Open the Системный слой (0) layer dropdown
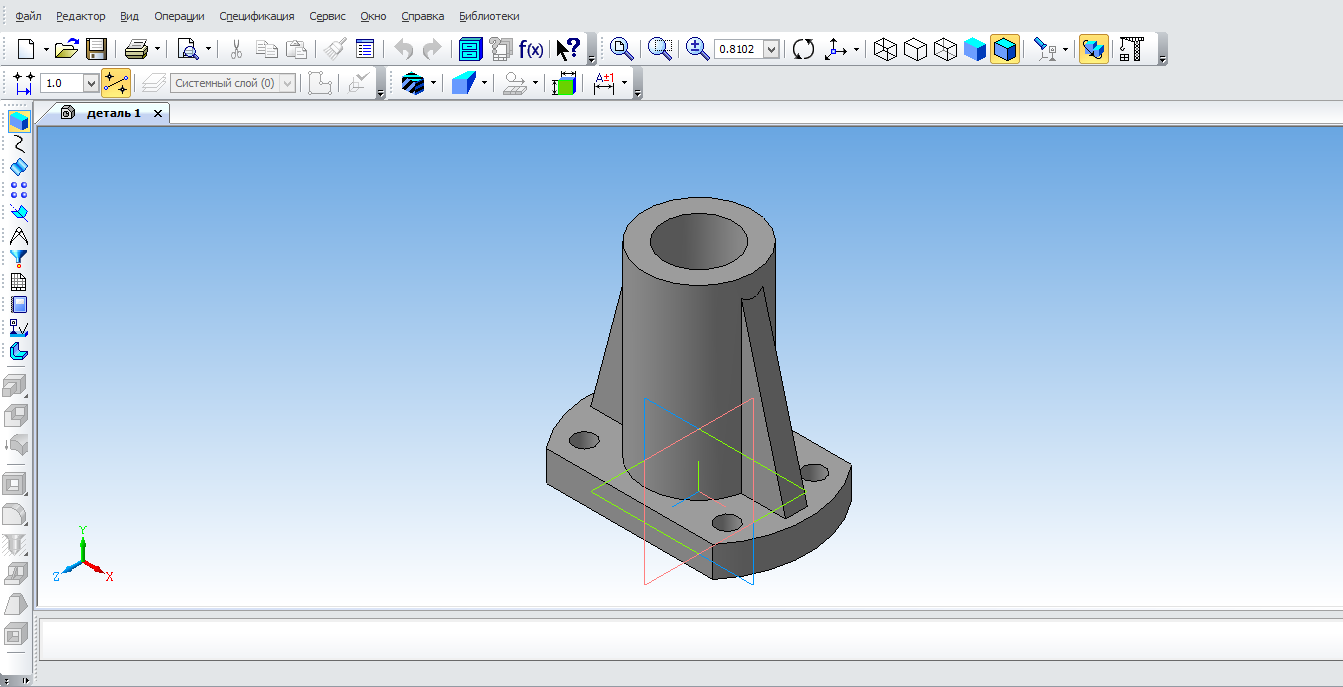The image size is (1343, 687). tap(288, 84)
